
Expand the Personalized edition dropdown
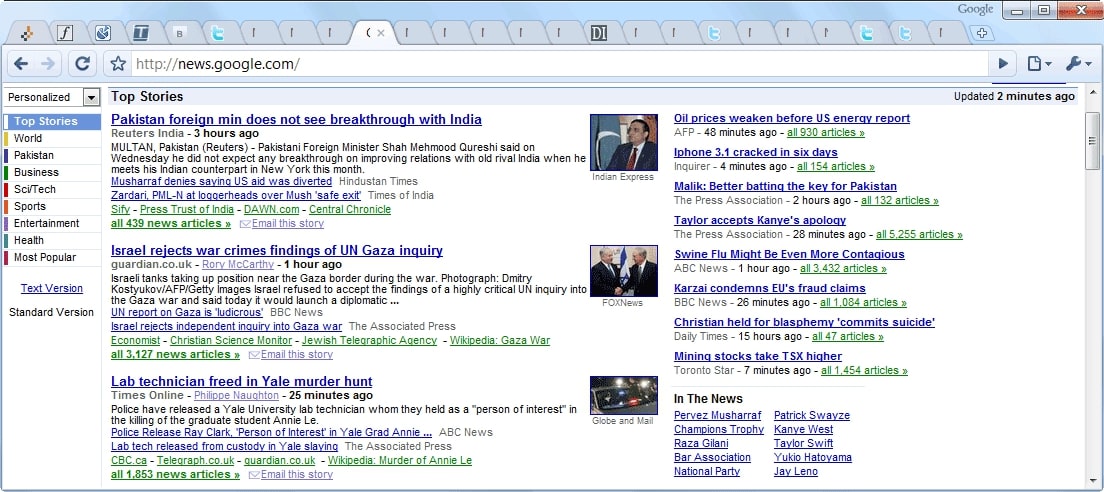91,97
